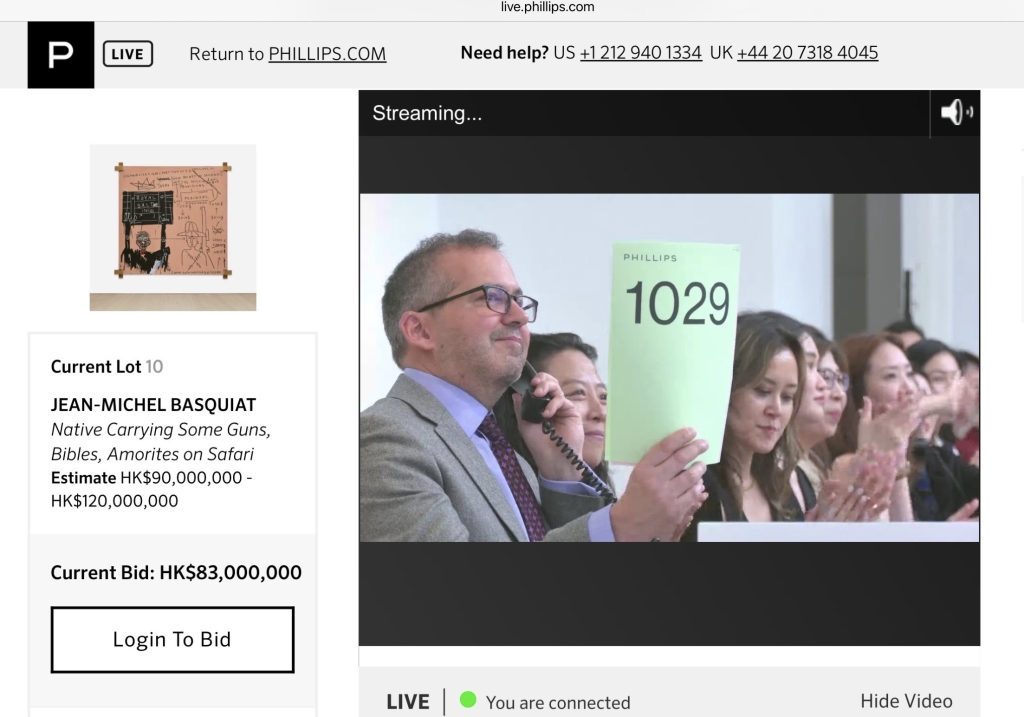
Task: Click the live auction video stream
Action: tap(668, 367)
